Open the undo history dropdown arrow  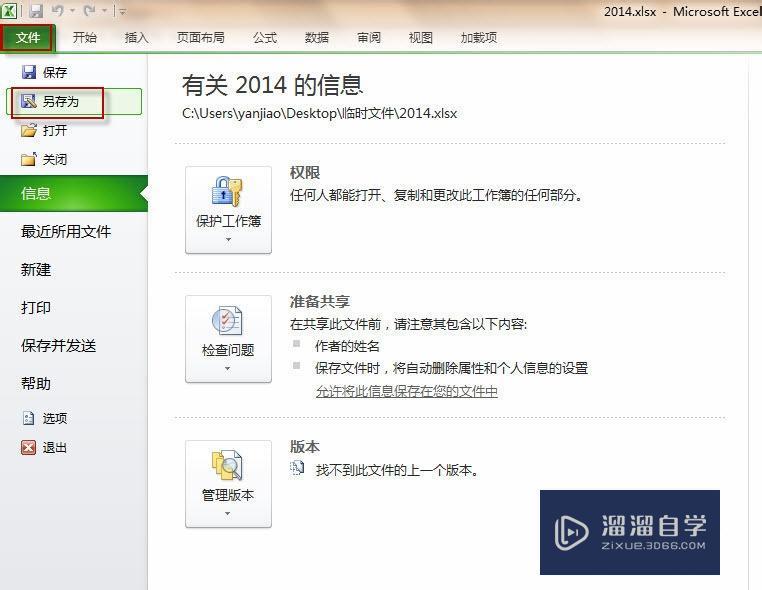pyautogui.click(x=72, y=11)
